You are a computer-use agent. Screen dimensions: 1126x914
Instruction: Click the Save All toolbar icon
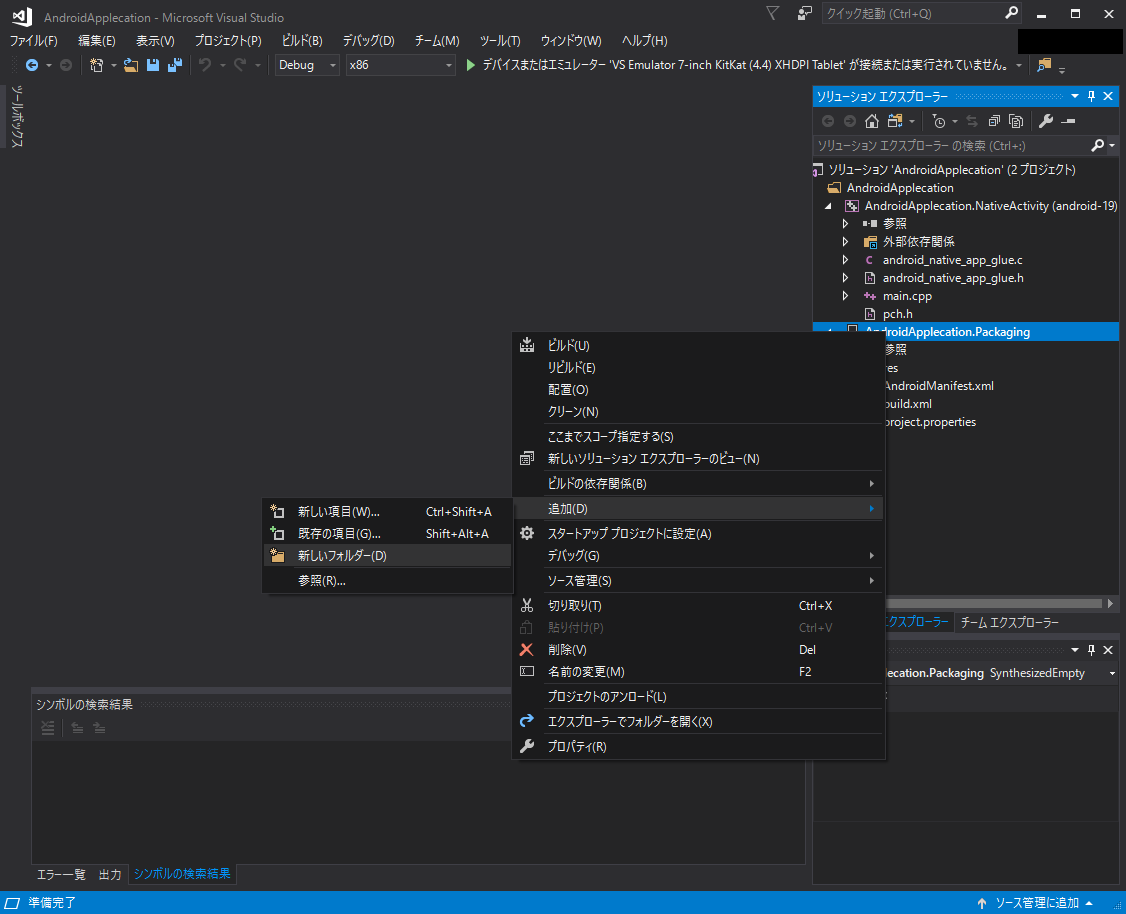175,65
